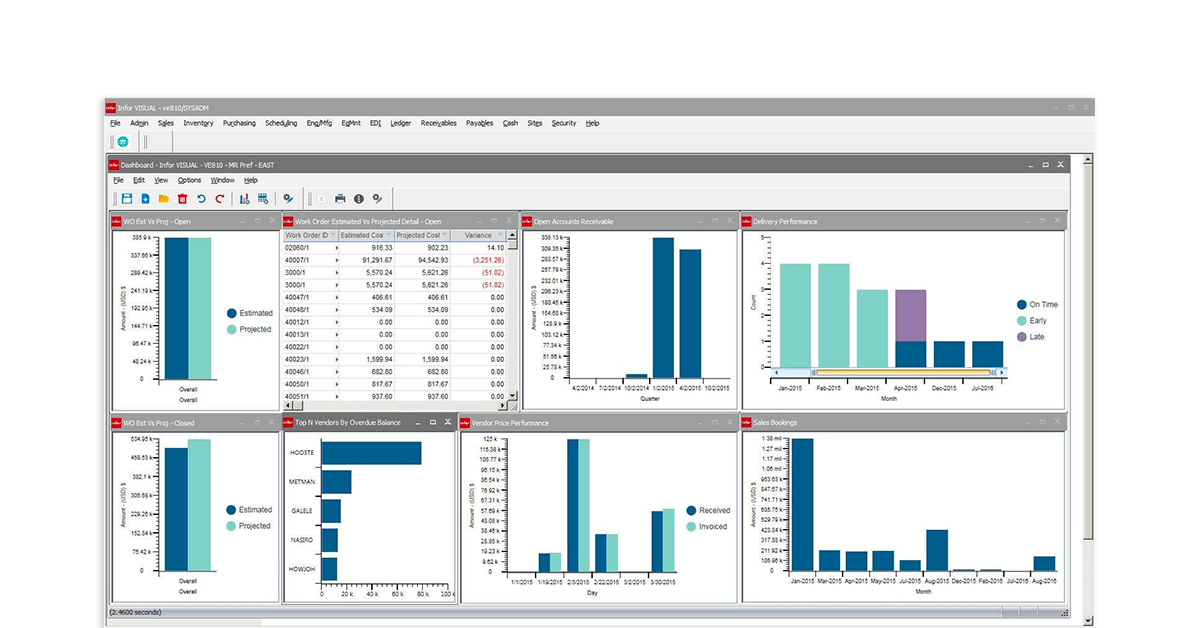The width and height of the screenshot is (1200, 628).
Task: Click the Infor logo of Vendor Price Performance panel
Action: 465,423
